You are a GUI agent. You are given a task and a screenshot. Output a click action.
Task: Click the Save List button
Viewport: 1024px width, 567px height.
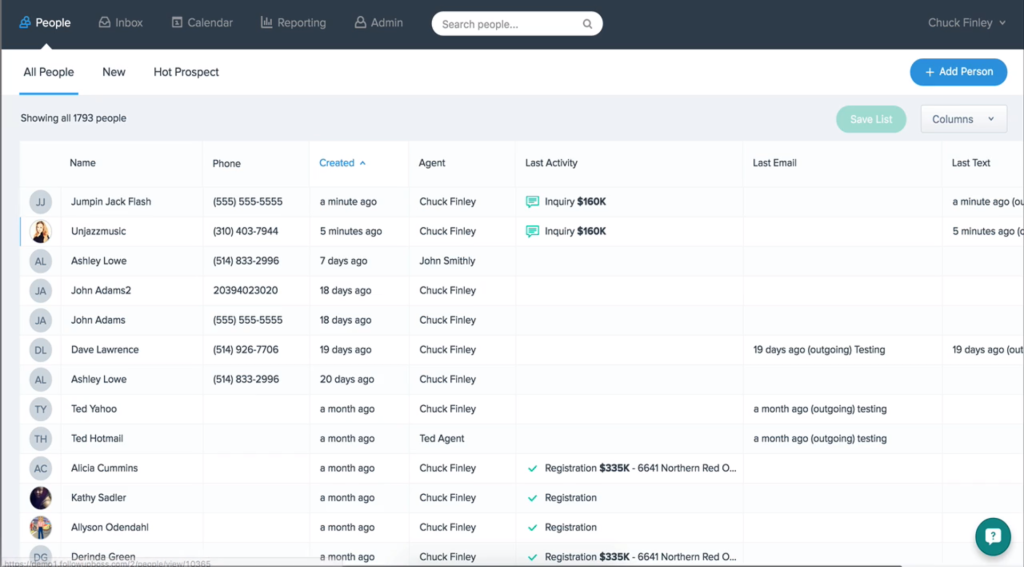[871, 120]
